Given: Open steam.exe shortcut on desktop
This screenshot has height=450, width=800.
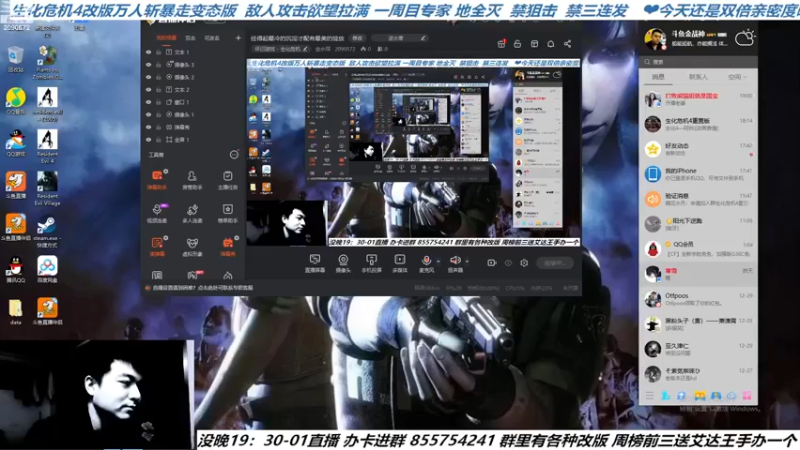Looking at the screenshot, I should pyautogui.click(x=47, y=232).
